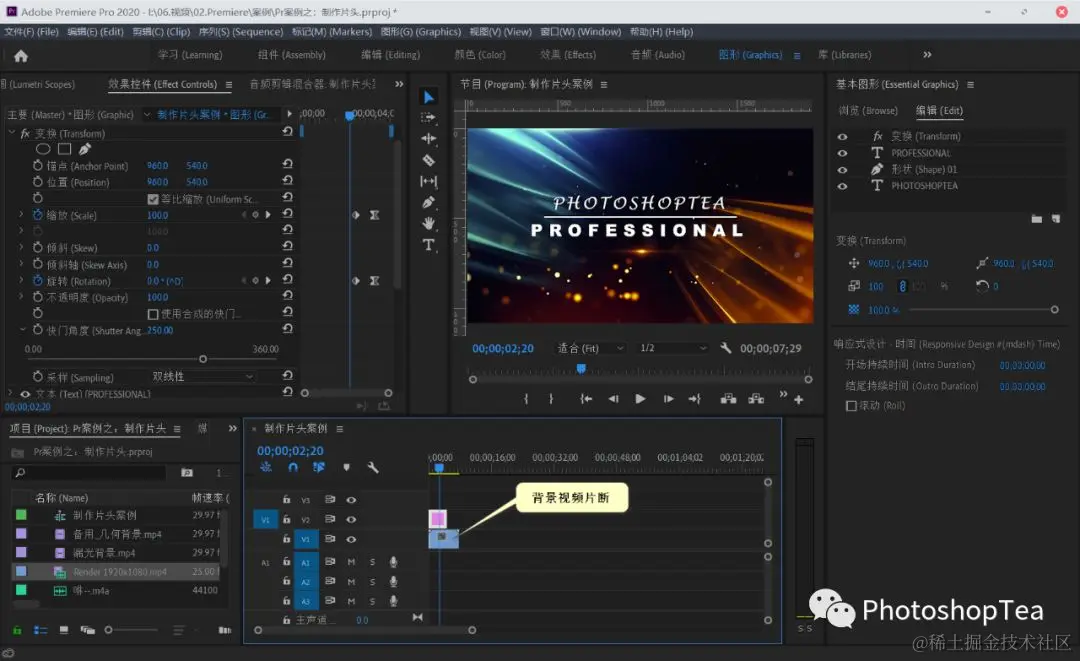
Task: Open the Fit zoom level dropdown
Action: [x=590, y=348]
